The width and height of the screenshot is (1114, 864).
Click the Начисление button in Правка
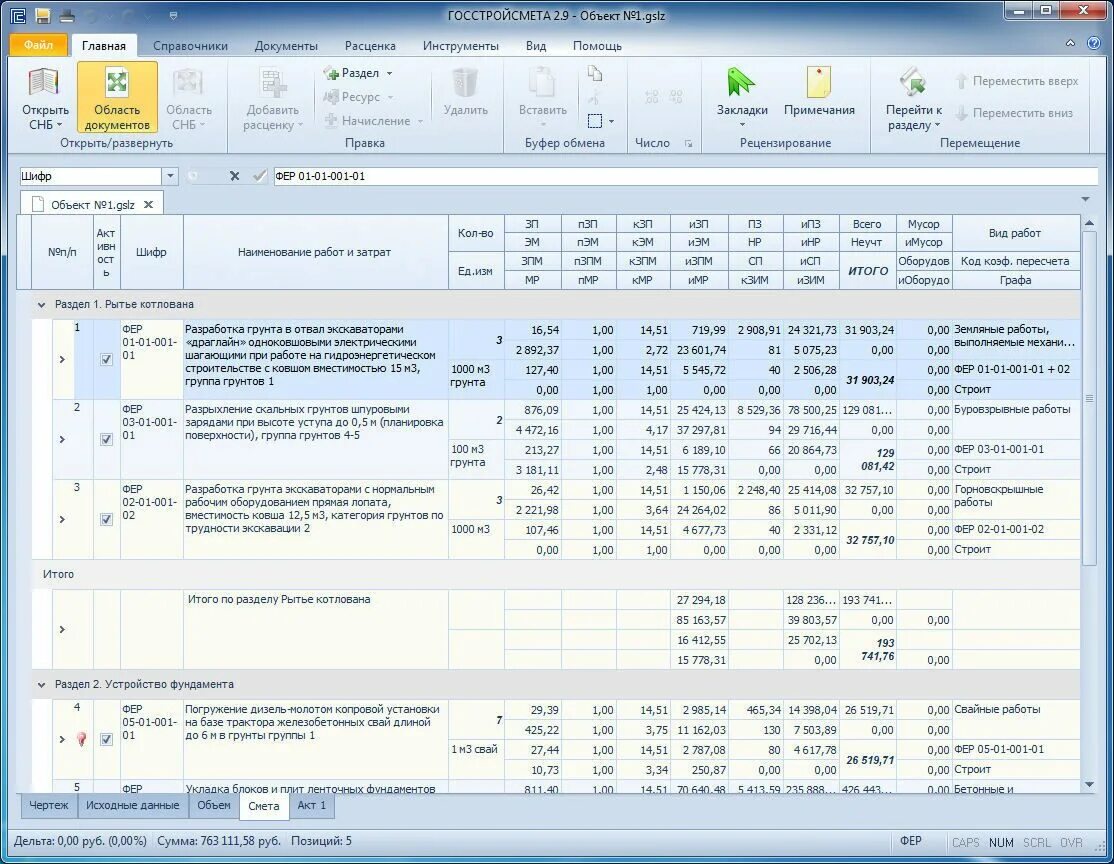374,121
